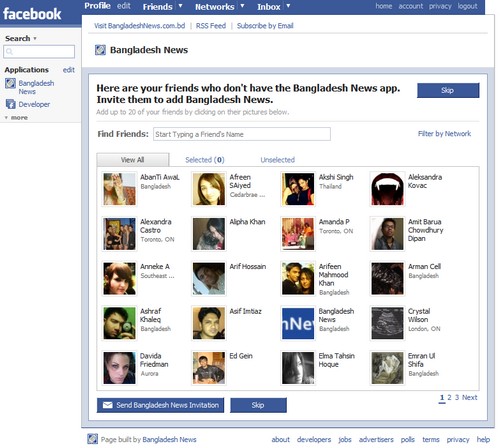Open the Friends menu
This screenshot has height=448, width=500.
point(157,7)
